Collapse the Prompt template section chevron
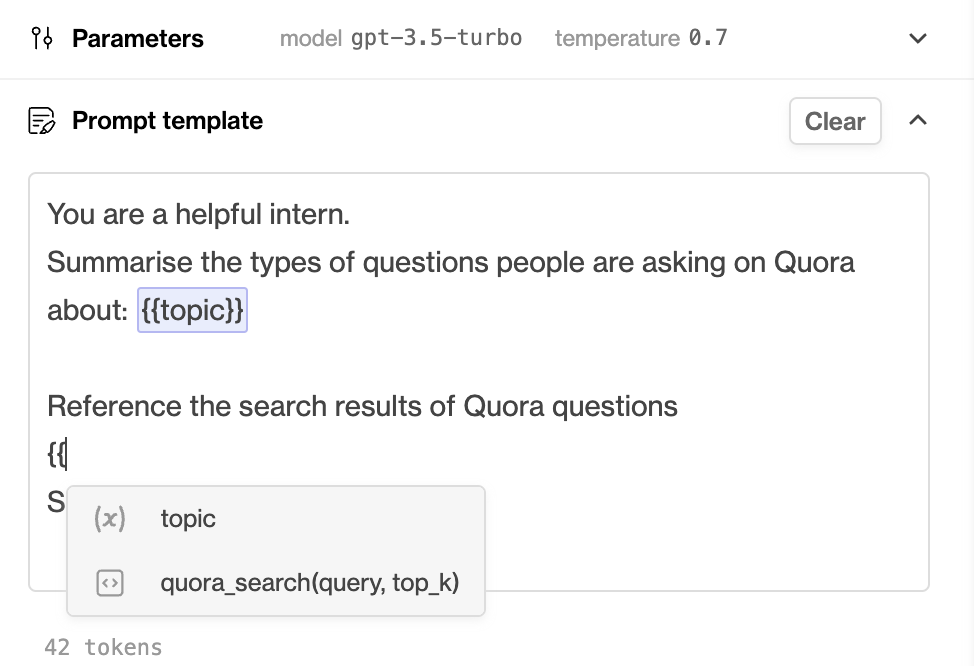This screenshot has height=666, width=974. coord(917,121)
